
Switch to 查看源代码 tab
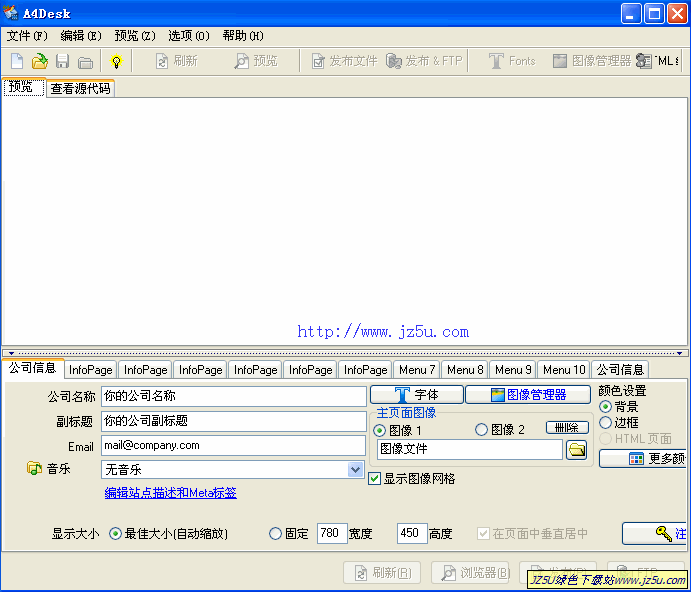pyautogui.click(x=80, y=89)
